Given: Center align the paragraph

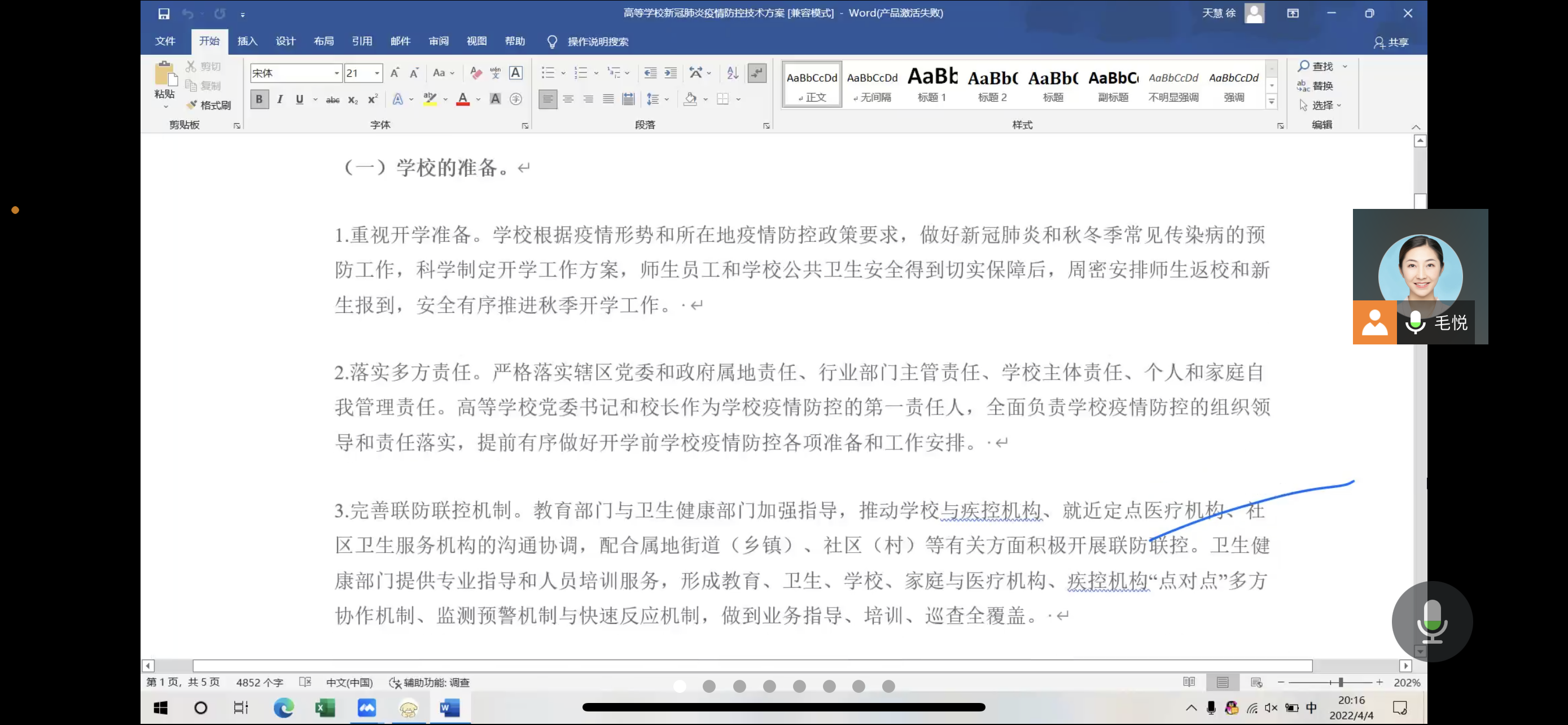Looking at the screenshot, I should click(x=568, y=99).
